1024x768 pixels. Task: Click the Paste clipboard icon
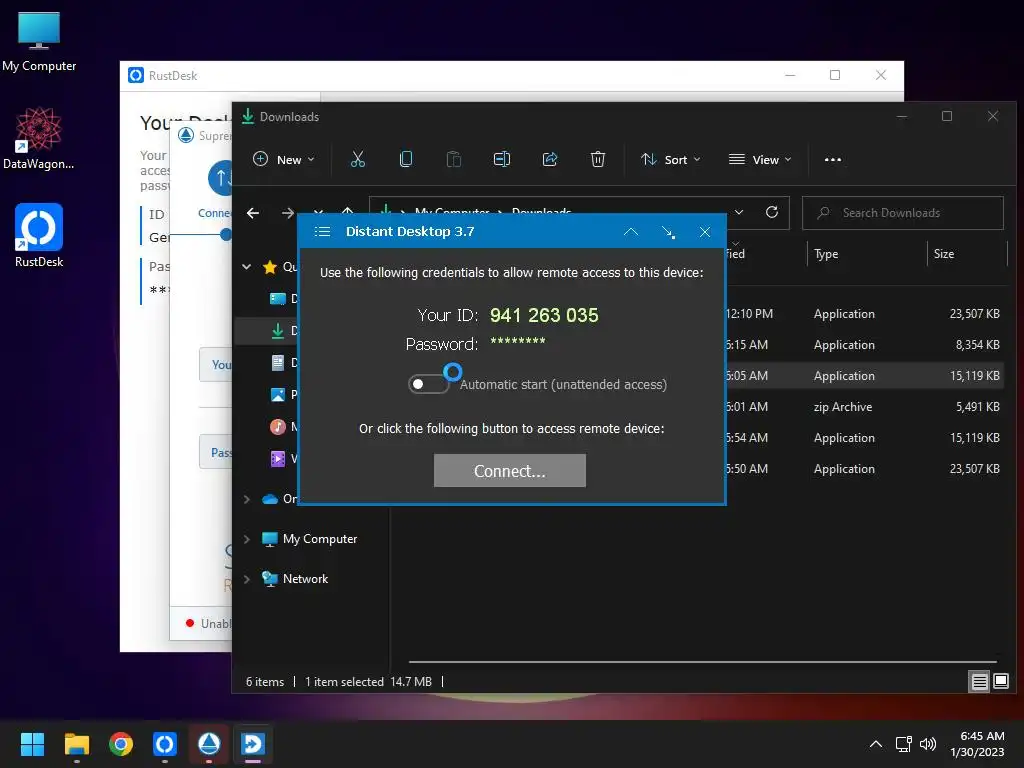454,159
